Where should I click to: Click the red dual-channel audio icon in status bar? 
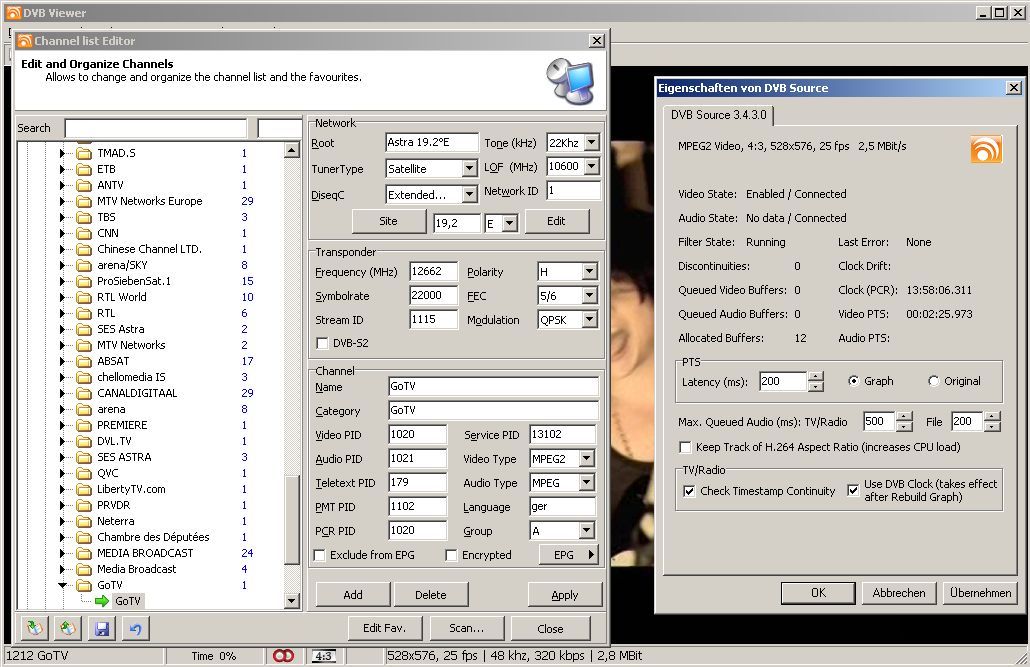[x=283, y=656]
